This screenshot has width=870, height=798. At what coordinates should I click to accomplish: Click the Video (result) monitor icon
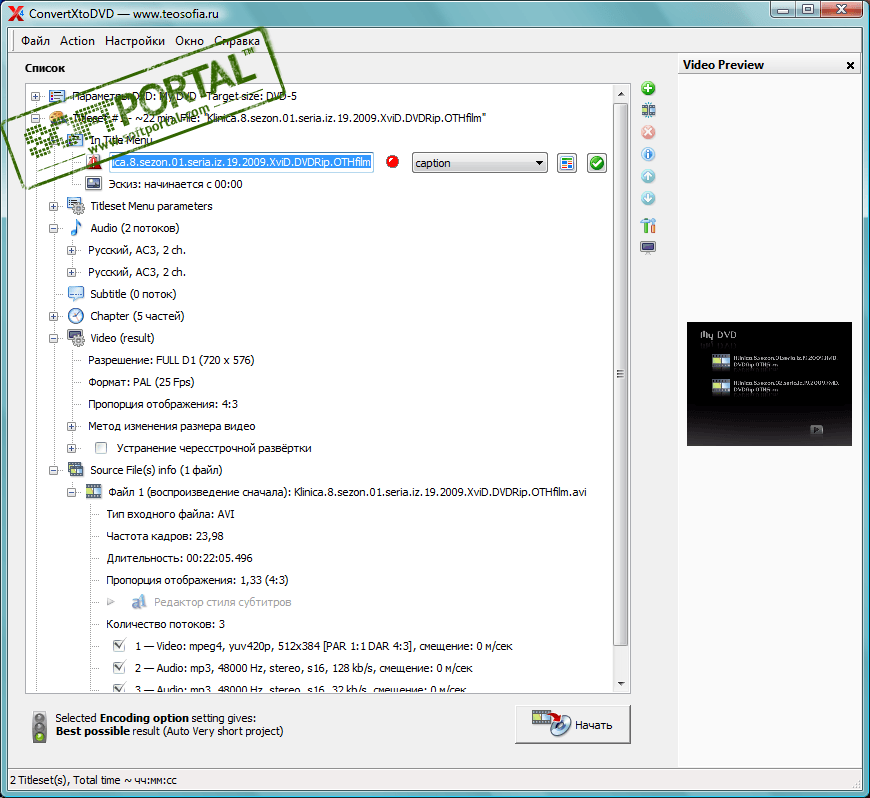point(75,337)
